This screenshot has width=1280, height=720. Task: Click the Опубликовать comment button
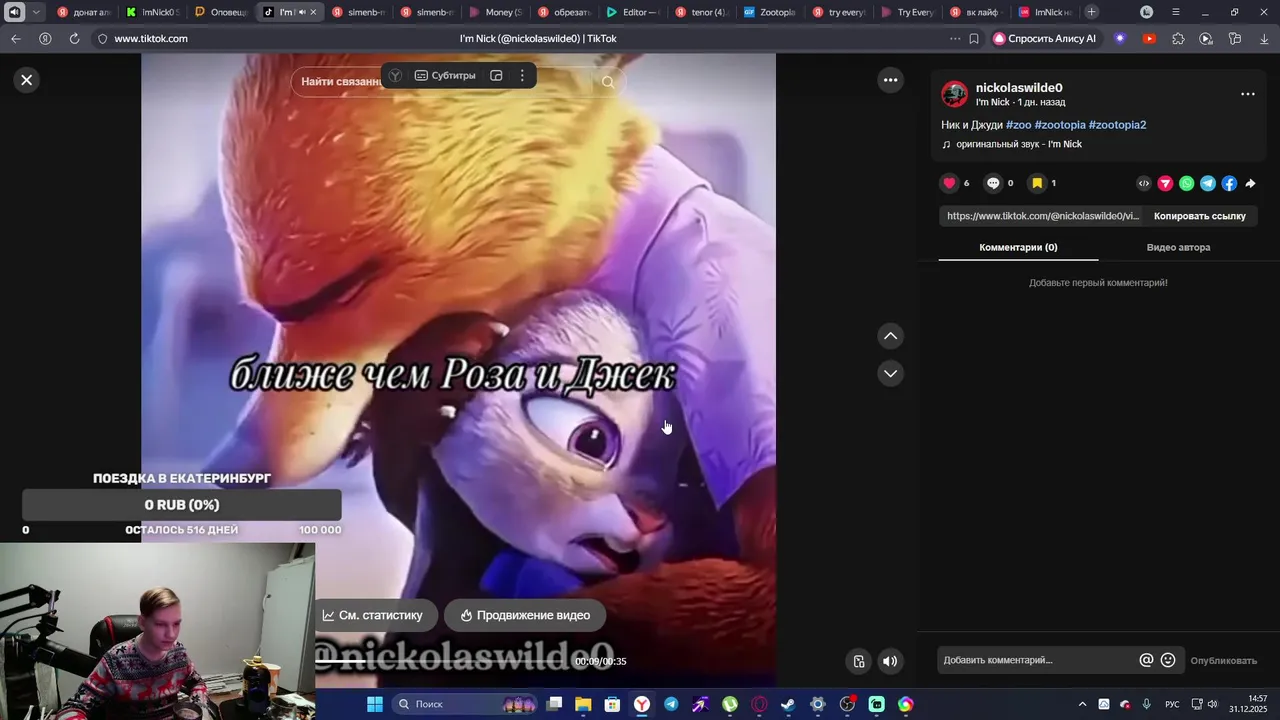[1223, 660]
